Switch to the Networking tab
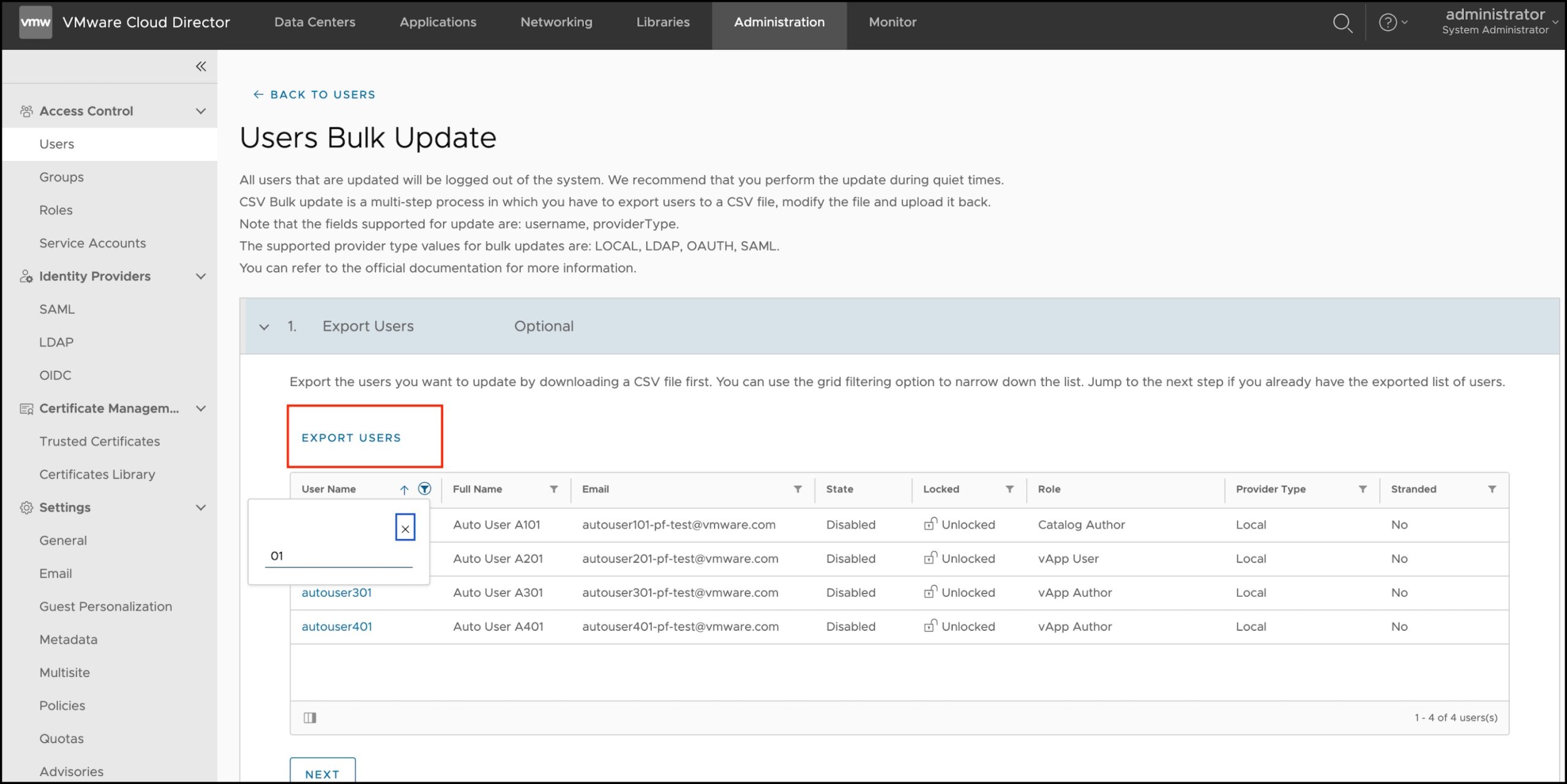 pos(556,22)
